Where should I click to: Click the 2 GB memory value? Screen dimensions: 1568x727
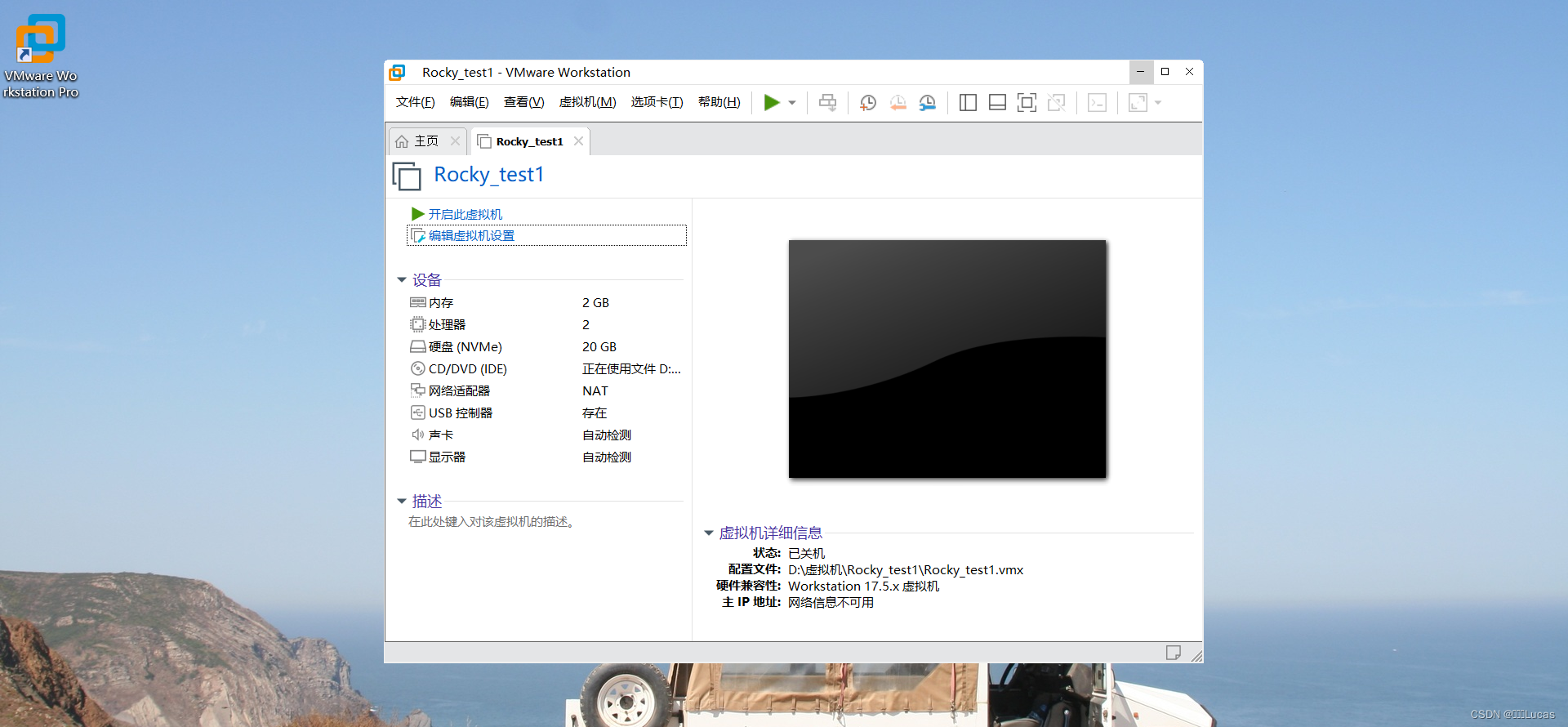[x=595, y=303]
